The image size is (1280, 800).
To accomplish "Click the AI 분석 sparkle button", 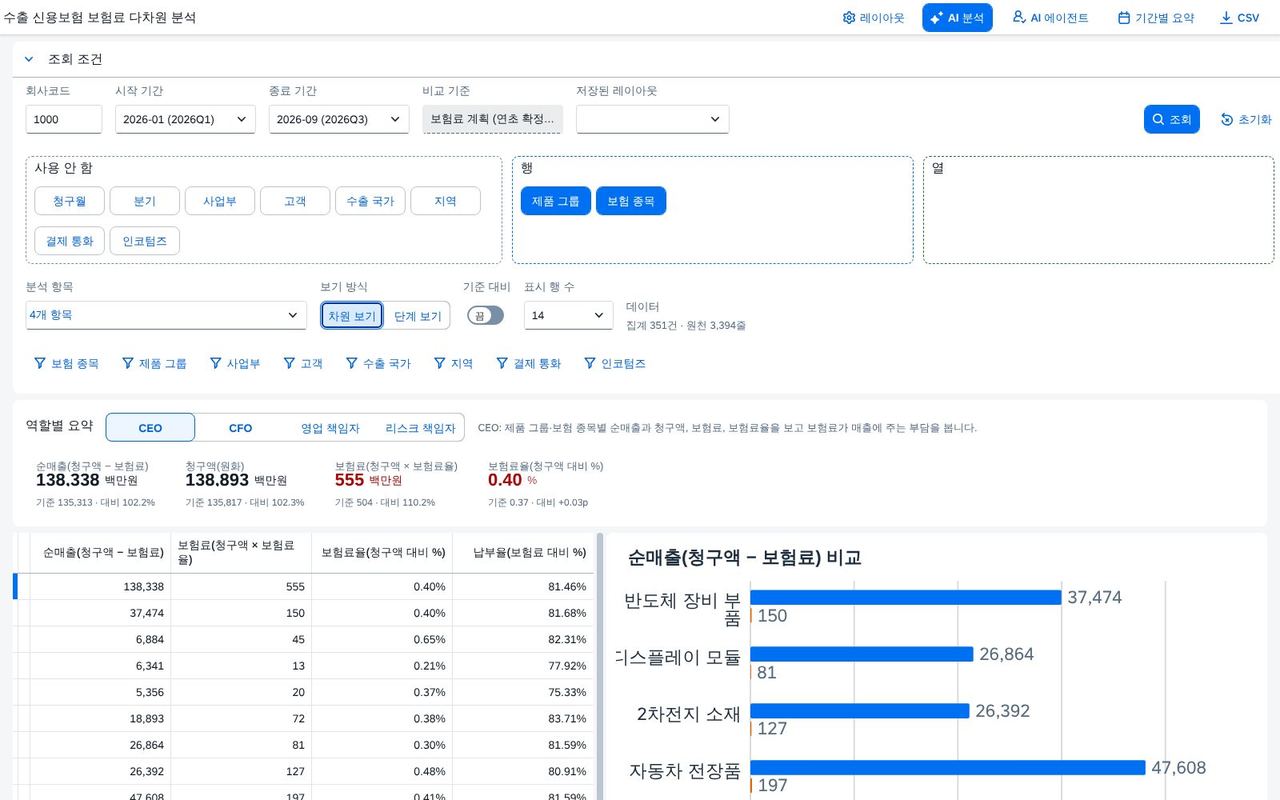I will (x=957, y=18).
